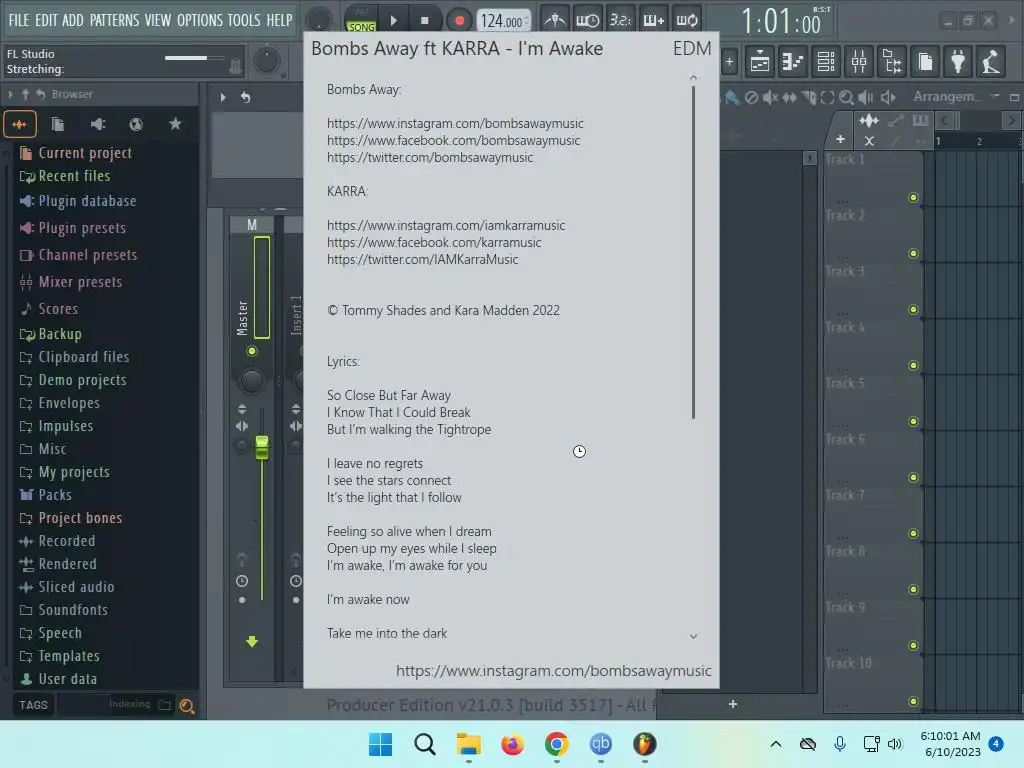Open the VIEW menu
This screenshot has width=1024, height=768.
tap(157, 20)
